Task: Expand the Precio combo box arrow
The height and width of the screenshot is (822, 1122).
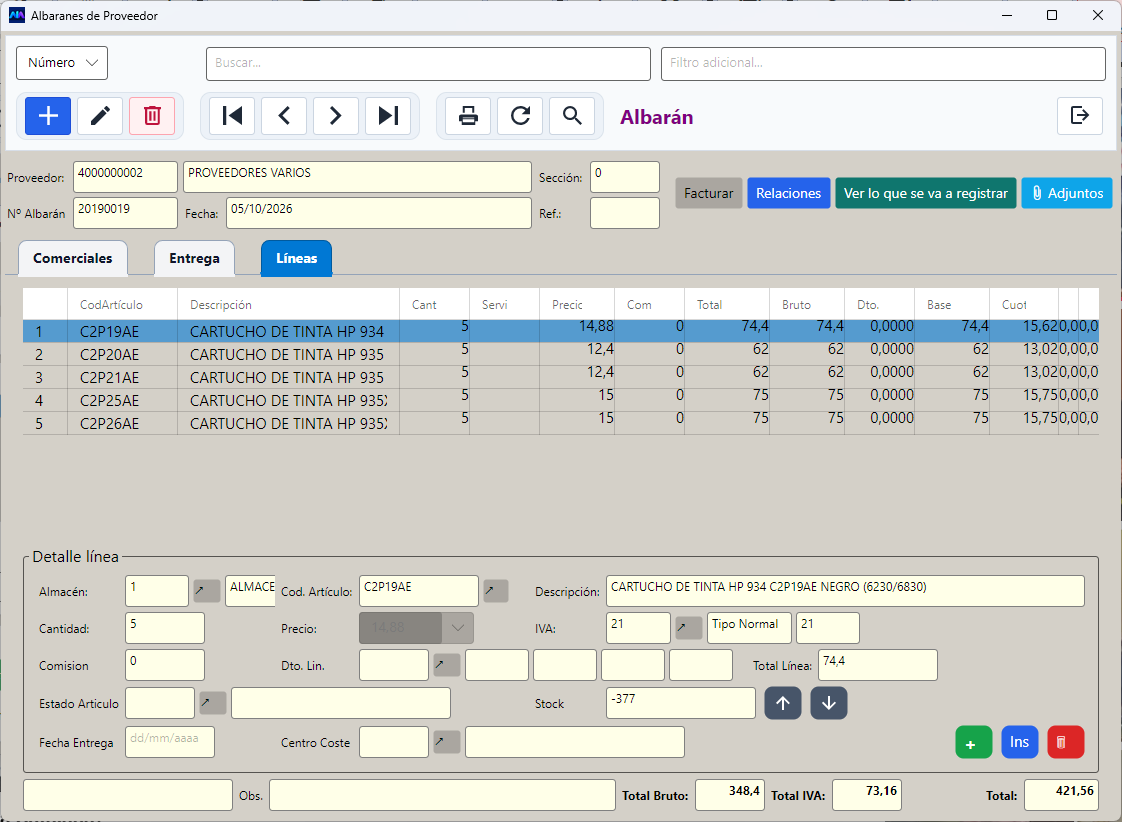Action: click(458, 628)
